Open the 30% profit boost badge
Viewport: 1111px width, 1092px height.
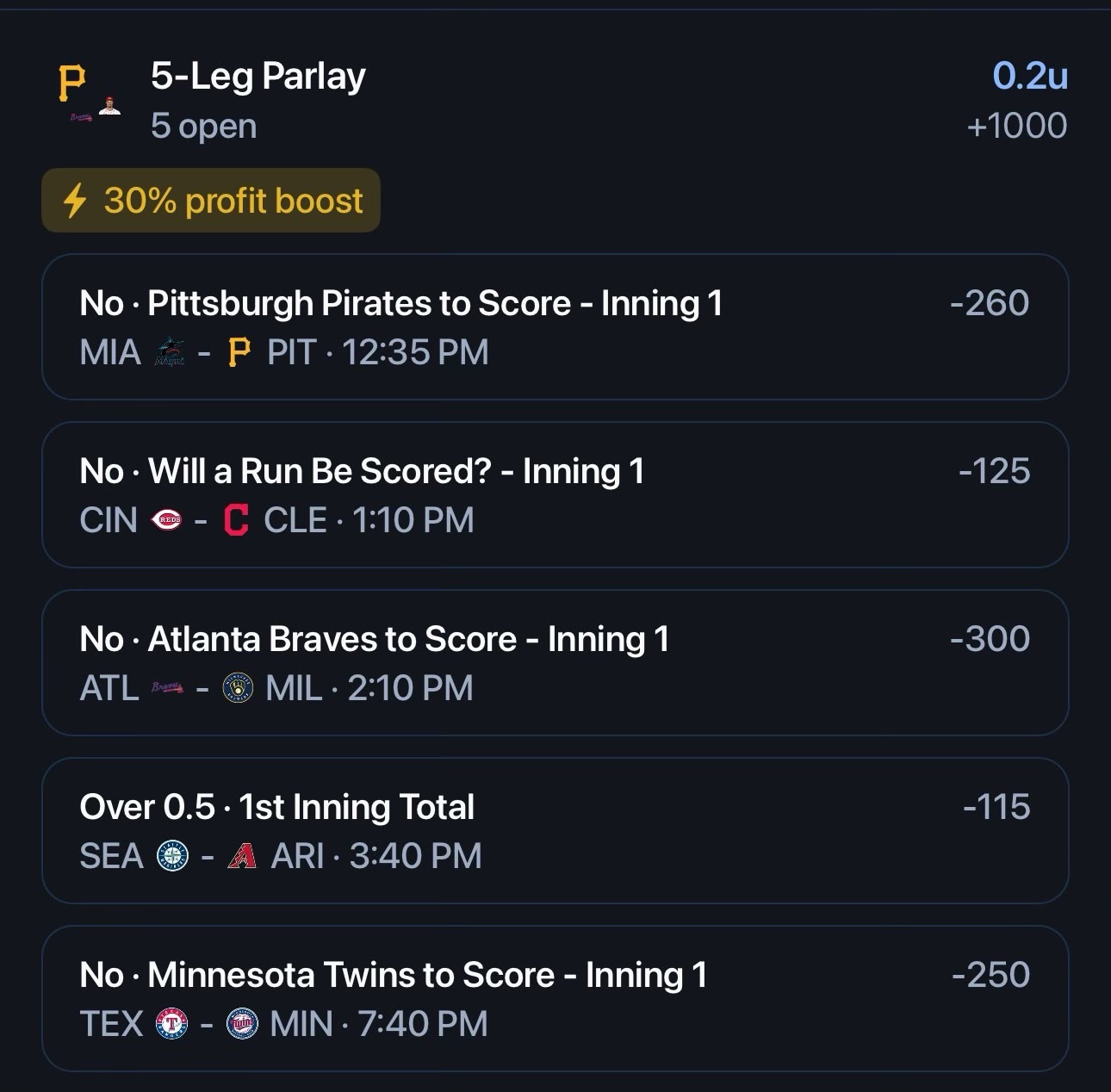211,201
